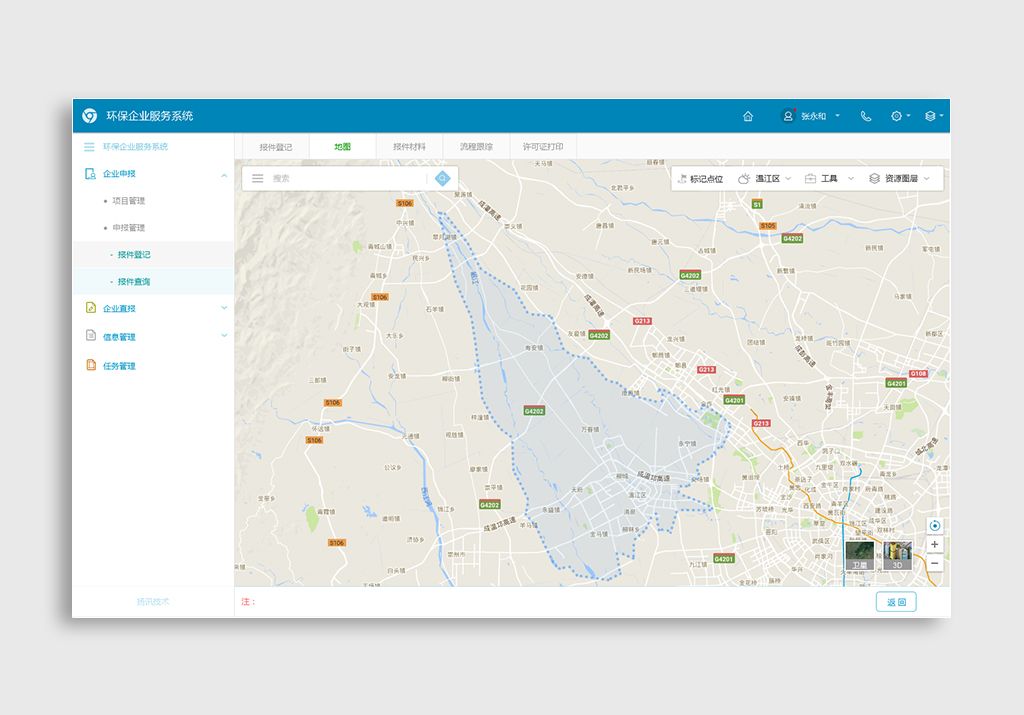Screen dimensions: 1024x715
Task: Open the phone contact icon
Action: coord(865,116)
